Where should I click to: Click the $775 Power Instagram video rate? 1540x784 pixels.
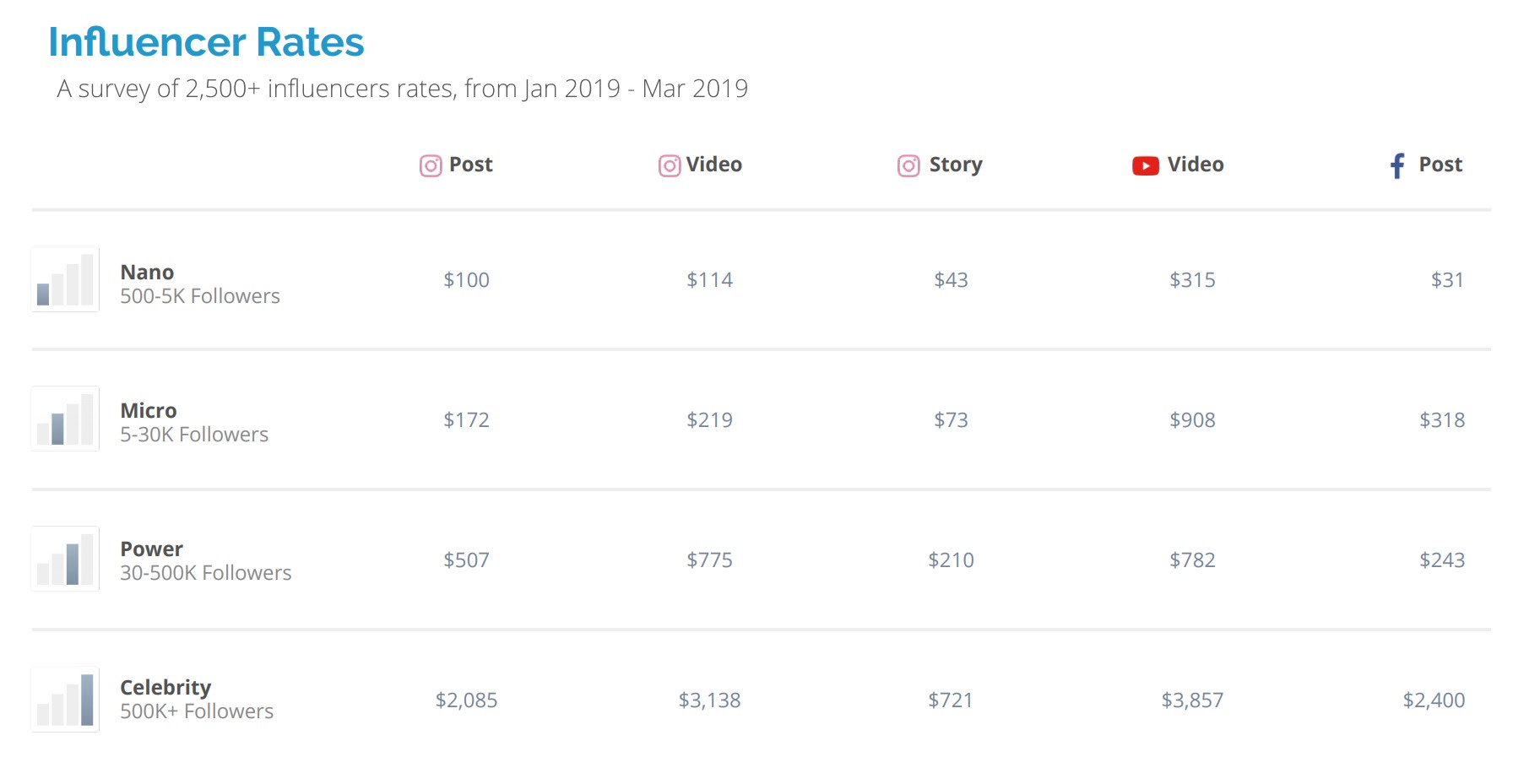coord(709,560)
